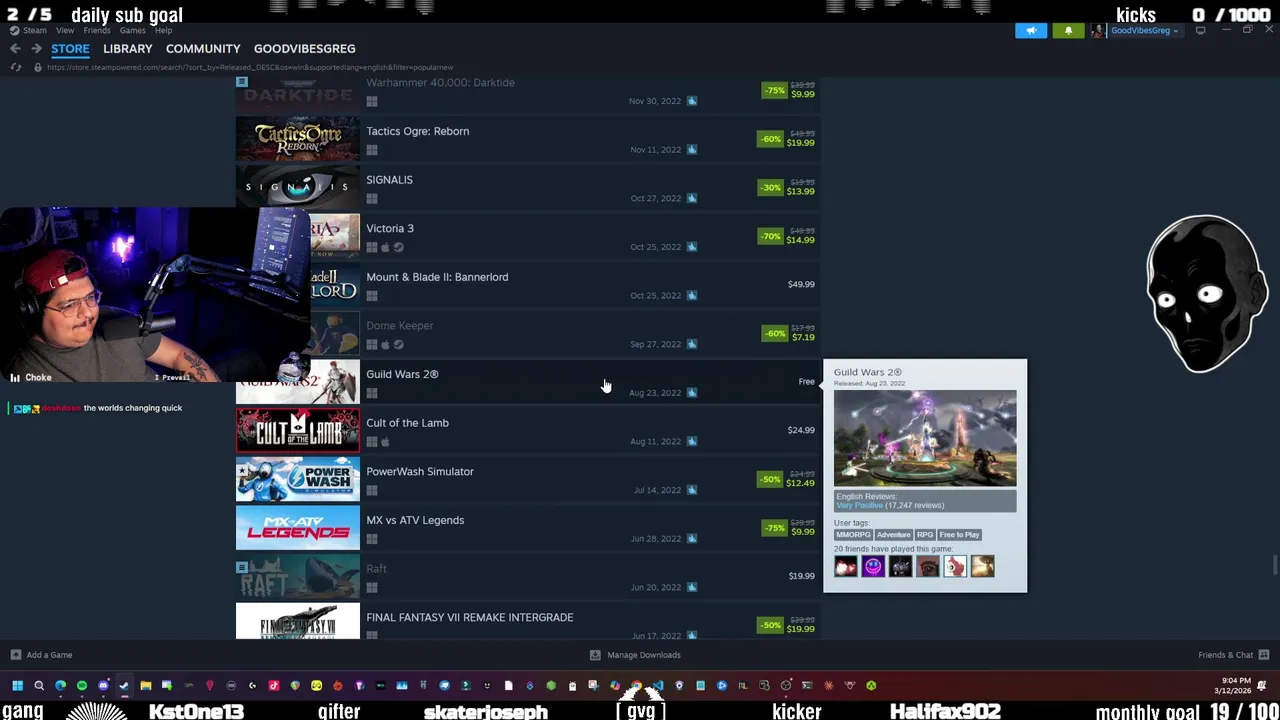Viewport: 1280px width, 720px height.
Task: Click the RPG user tag
Action: 925,535
